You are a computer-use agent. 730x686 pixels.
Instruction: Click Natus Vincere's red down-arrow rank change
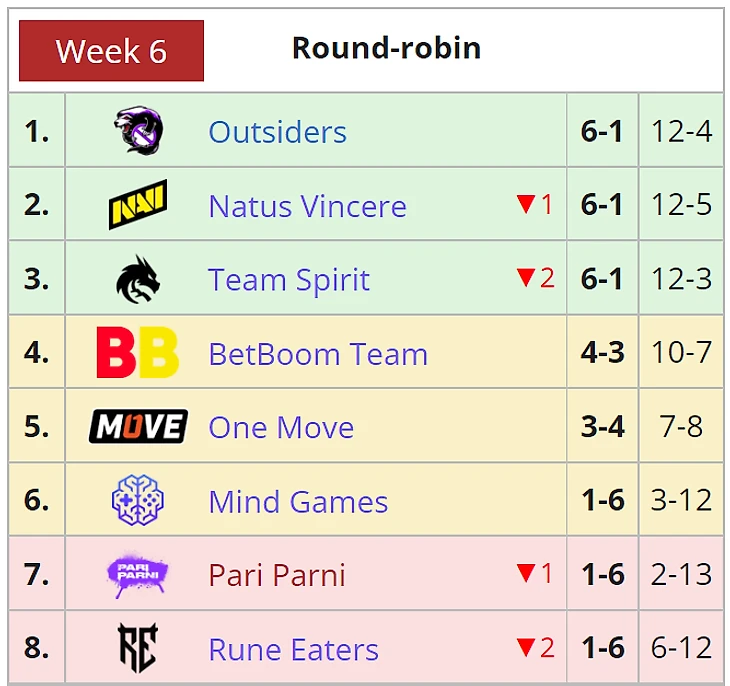(534, 205)
